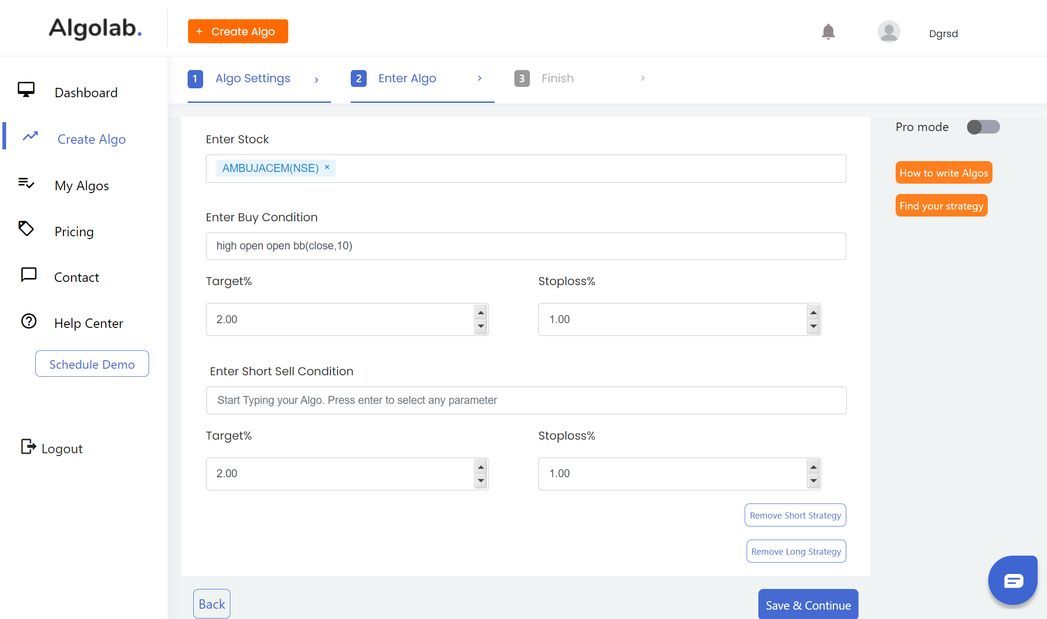The width and height of the screenshot is (1047, 619).
Task: Click the step 2 number badge
Action: (359, 79)
